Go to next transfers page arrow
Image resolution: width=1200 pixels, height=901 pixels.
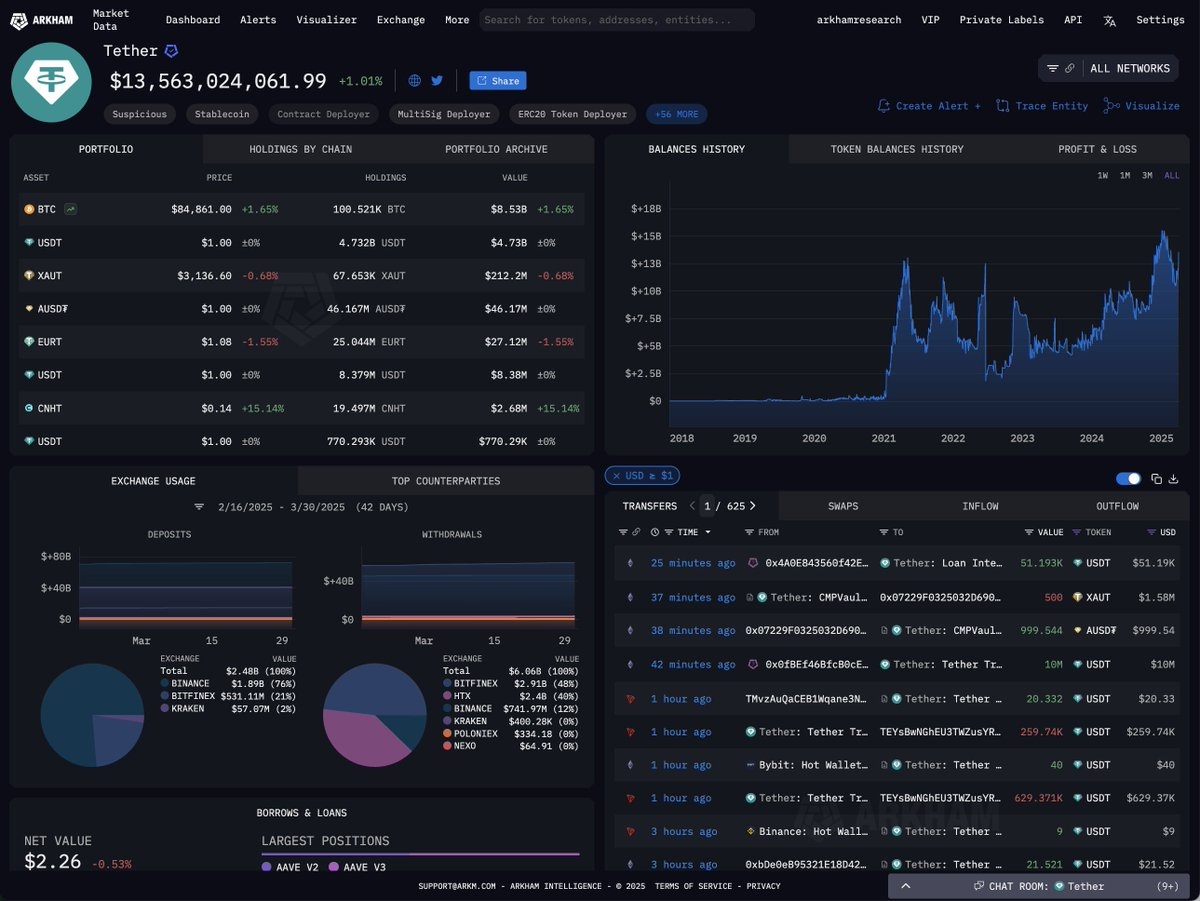[x=753, y=506]
